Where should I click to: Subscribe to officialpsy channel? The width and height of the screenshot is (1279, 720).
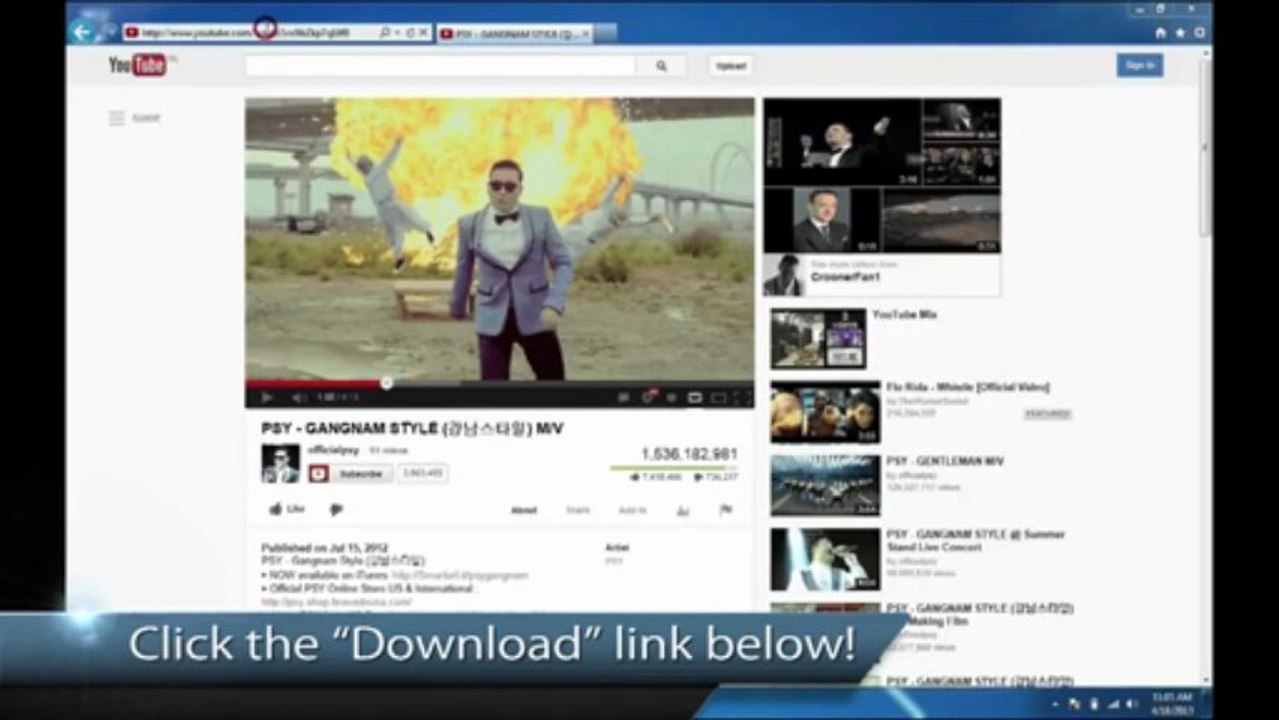[351, 474]
